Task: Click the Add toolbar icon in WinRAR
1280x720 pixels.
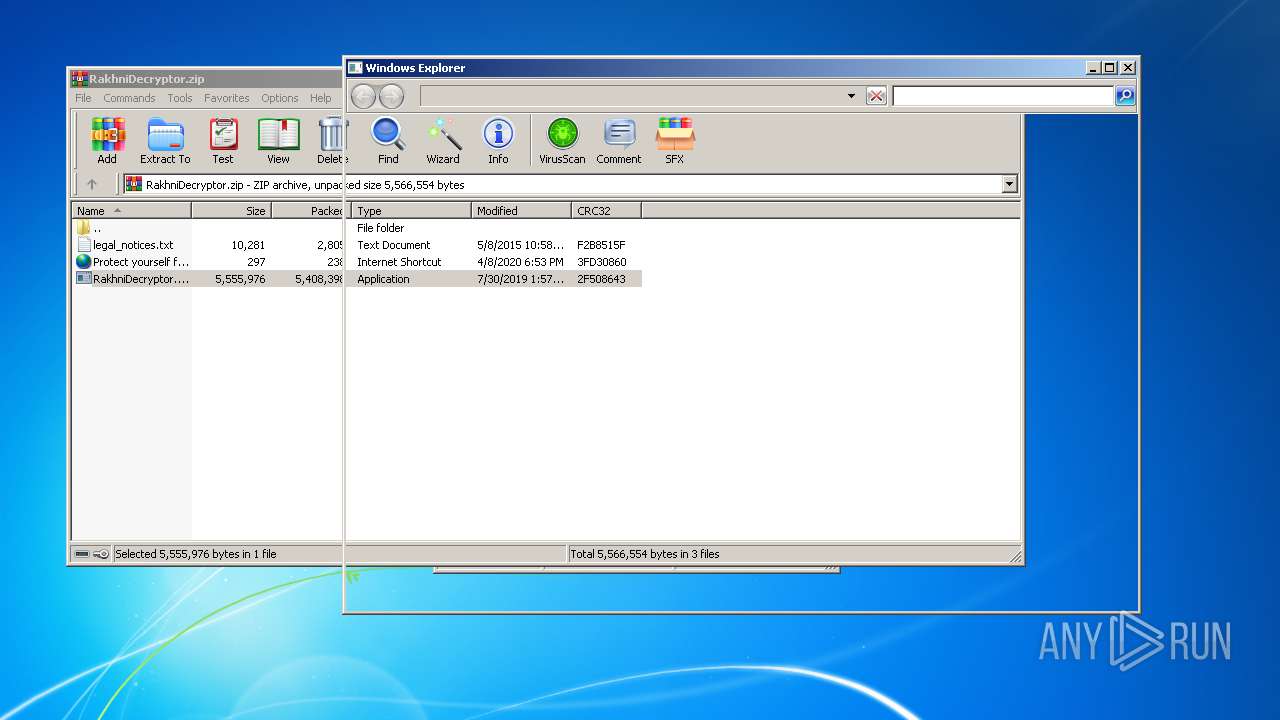Action: tap(107, 140)
